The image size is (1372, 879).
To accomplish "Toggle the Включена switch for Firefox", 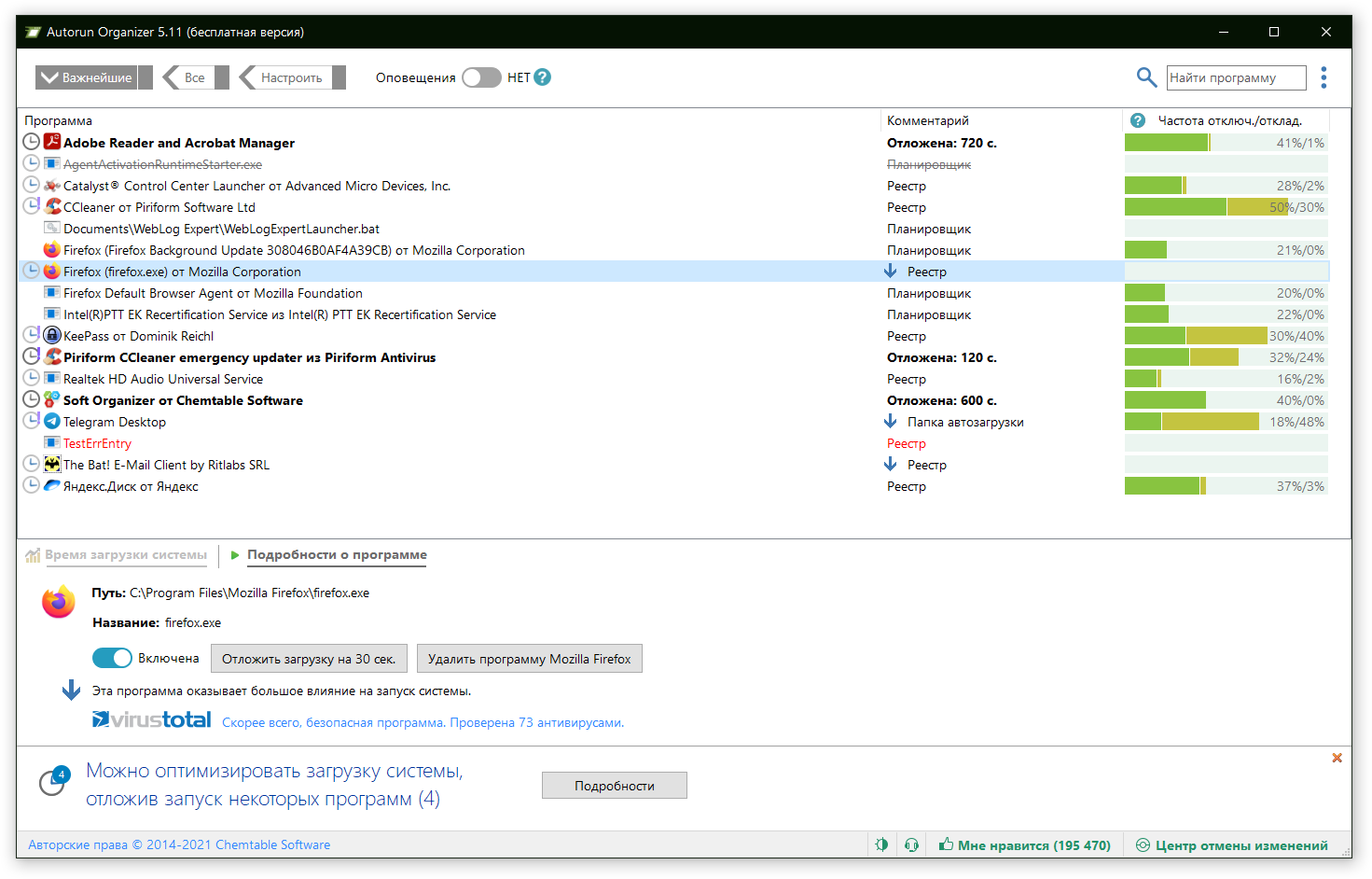I will 113,658.
